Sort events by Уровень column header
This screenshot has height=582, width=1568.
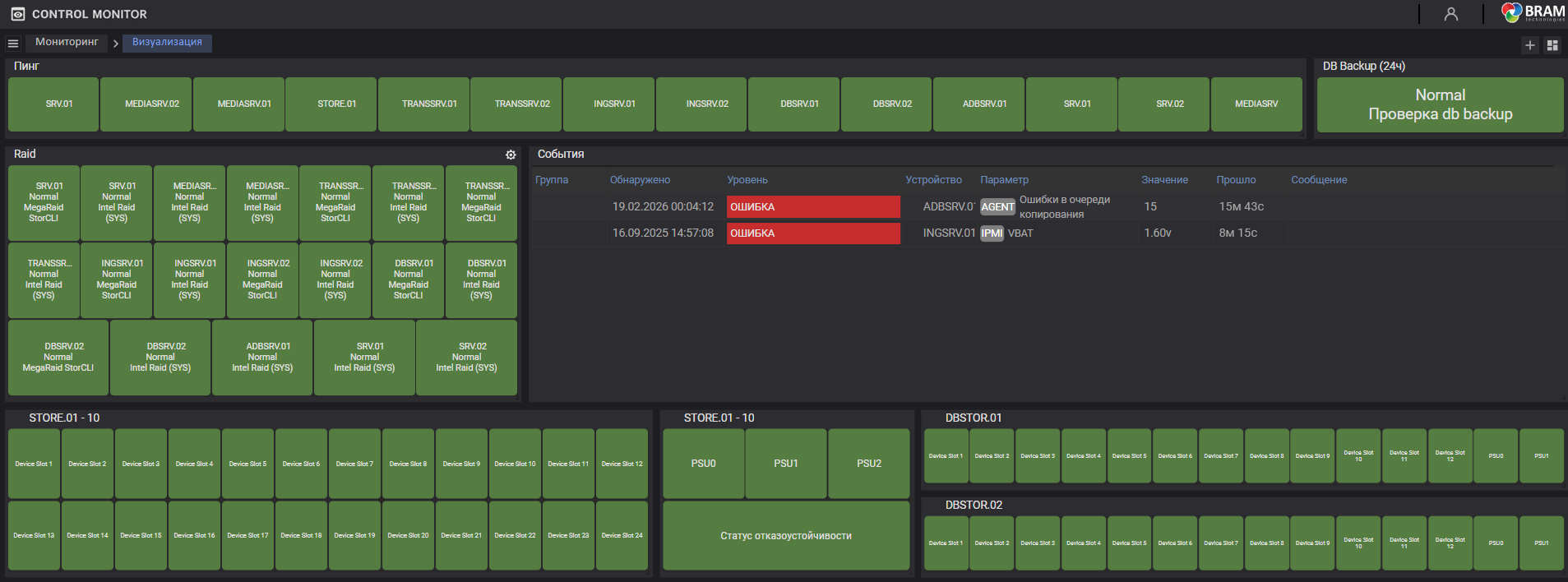747,180
